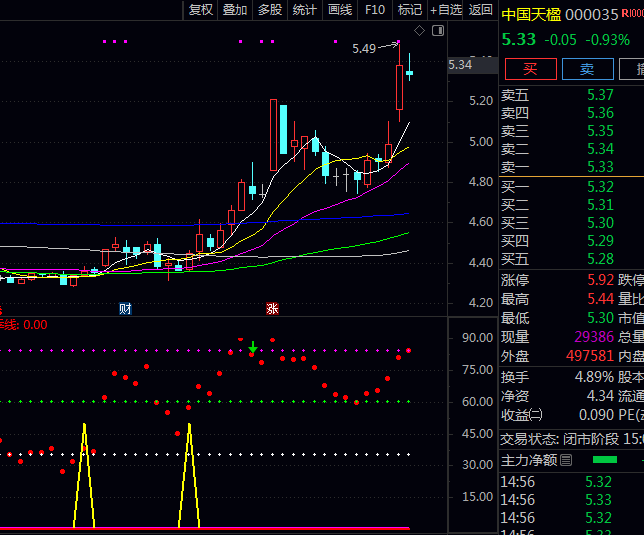Viewport: 644px width, 535px height.
Task: Switch to 多股 multi-stock view
Action: 270,10
